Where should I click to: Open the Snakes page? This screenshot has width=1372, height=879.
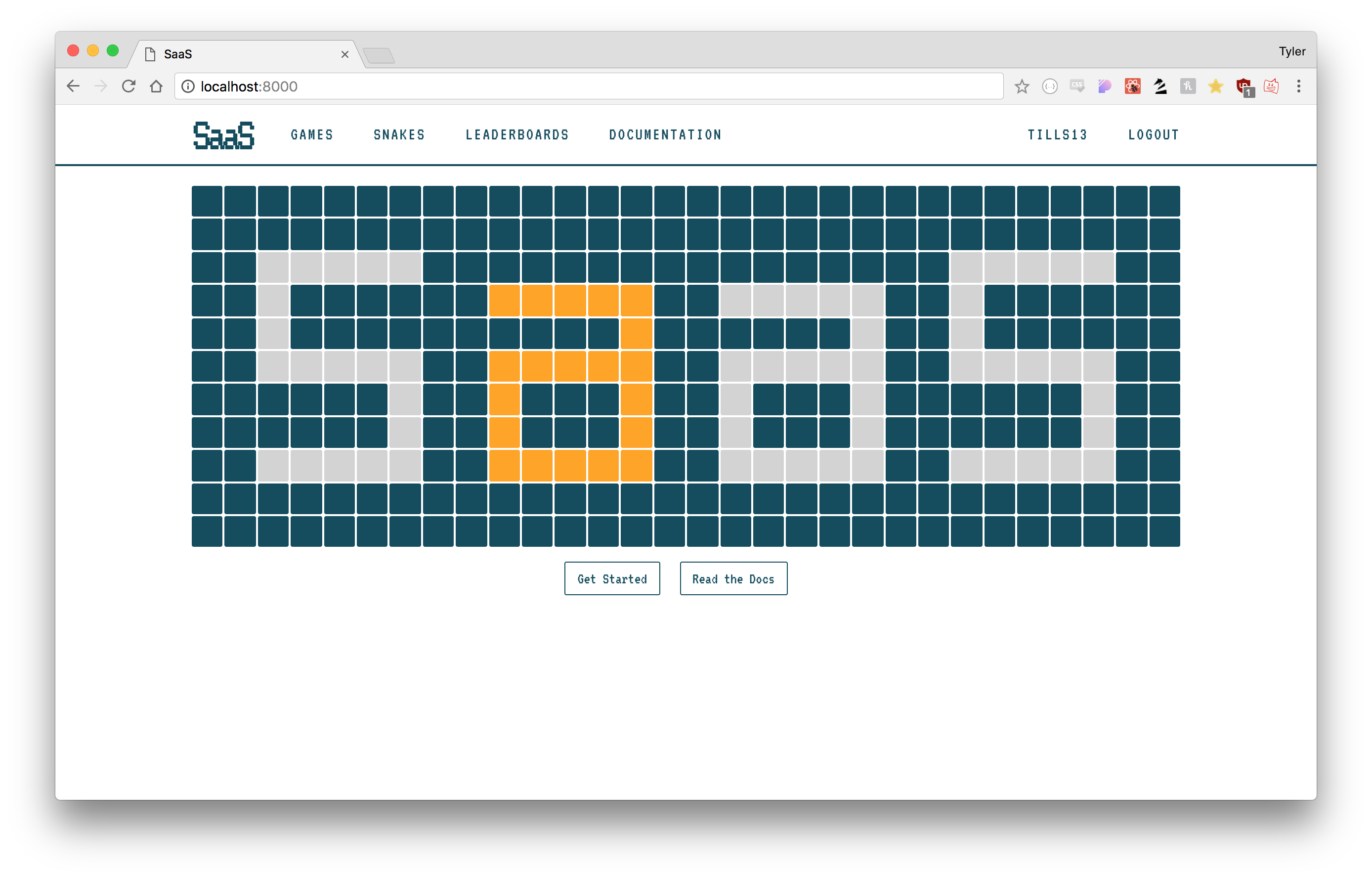point(399,134)
